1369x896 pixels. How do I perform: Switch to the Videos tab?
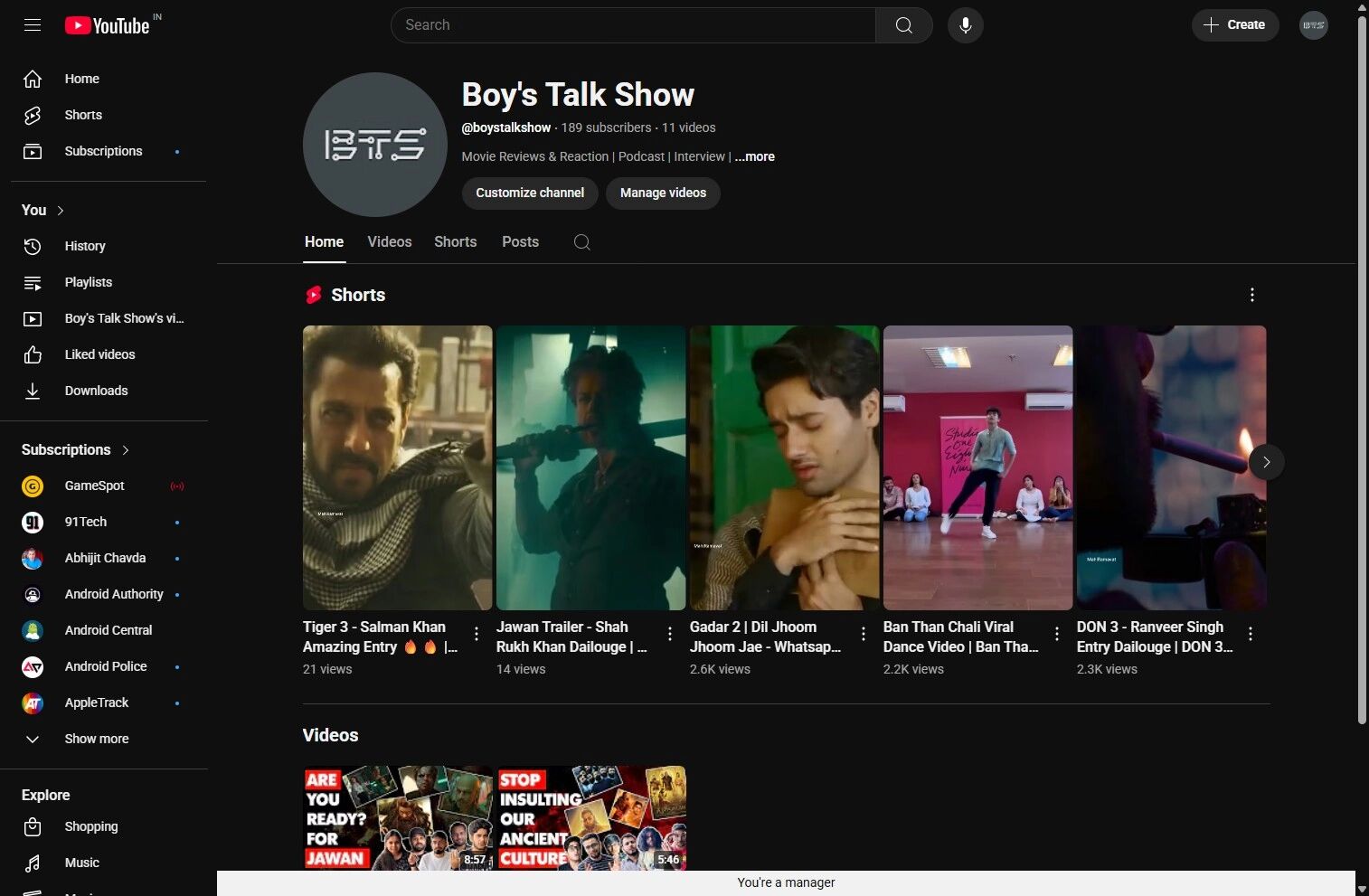pos(389,242)
